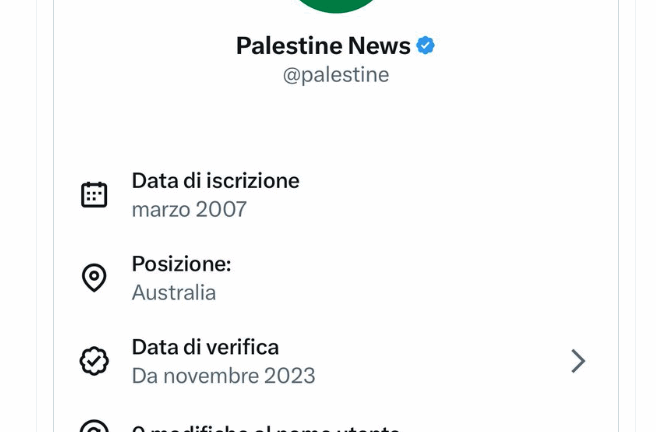
Task: Click the calendar icon for Data di iscrizione
Action: (94, 194)
